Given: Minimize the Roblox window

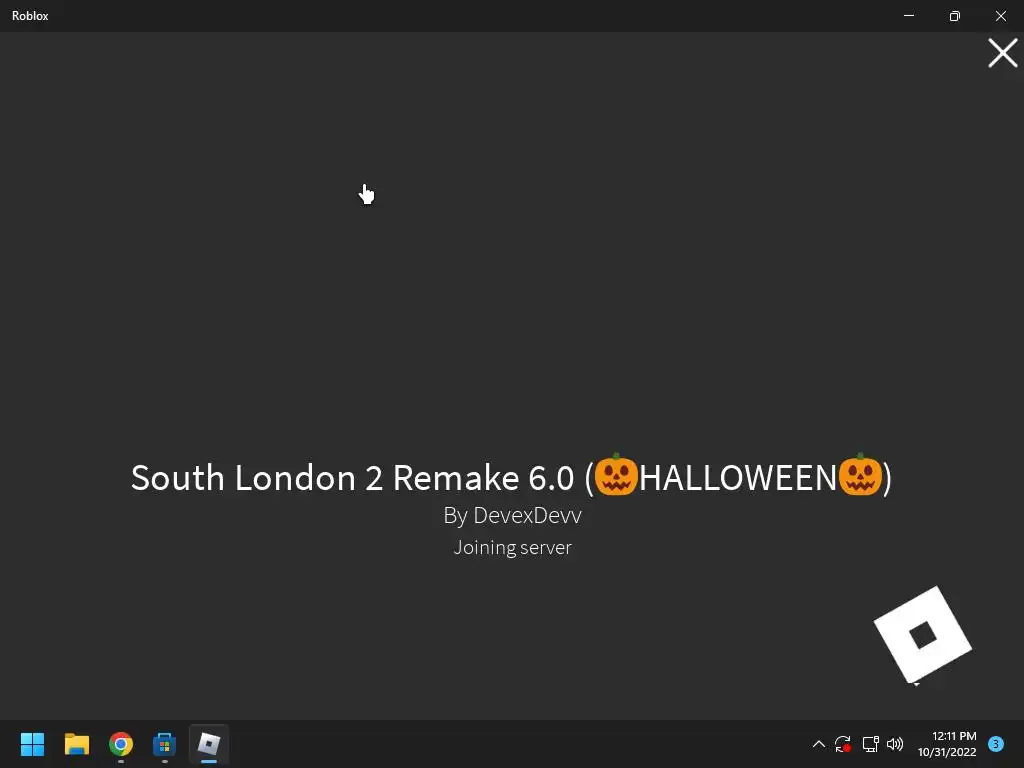Looking at the screenshot, I should coord(908,16).
